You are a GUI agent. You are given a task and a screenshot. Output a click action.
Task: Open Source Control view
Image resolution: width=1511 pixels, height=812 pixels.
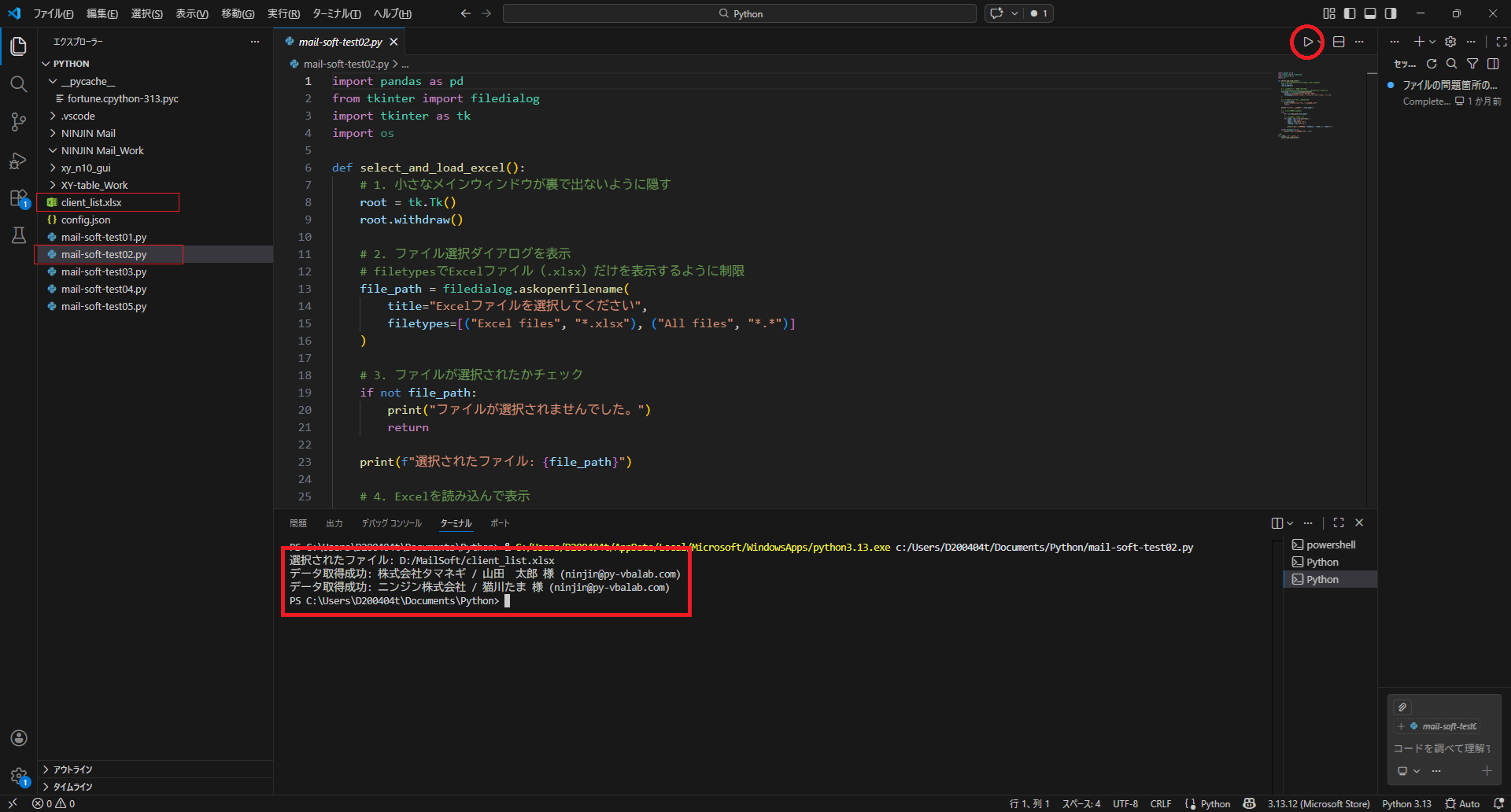click(19, 122)
